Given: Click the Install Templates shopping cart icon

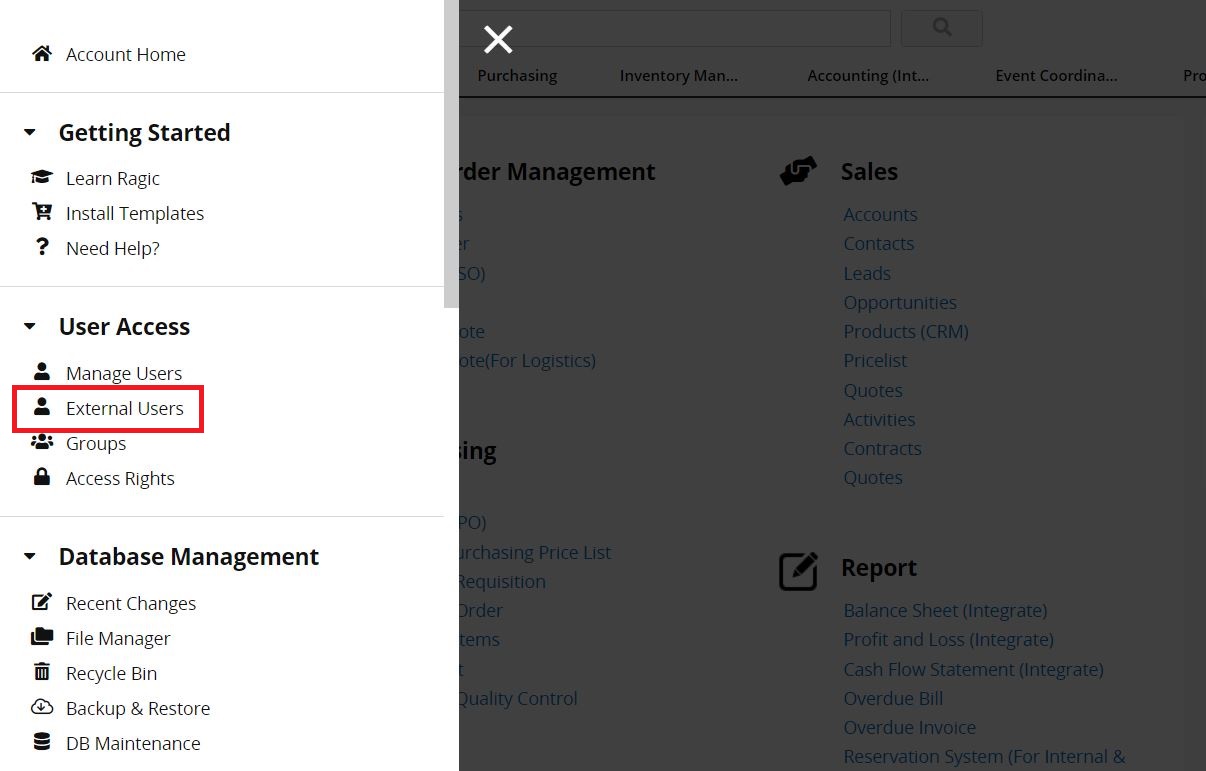Looking at the screenshot, I should (x=41, y=211).
